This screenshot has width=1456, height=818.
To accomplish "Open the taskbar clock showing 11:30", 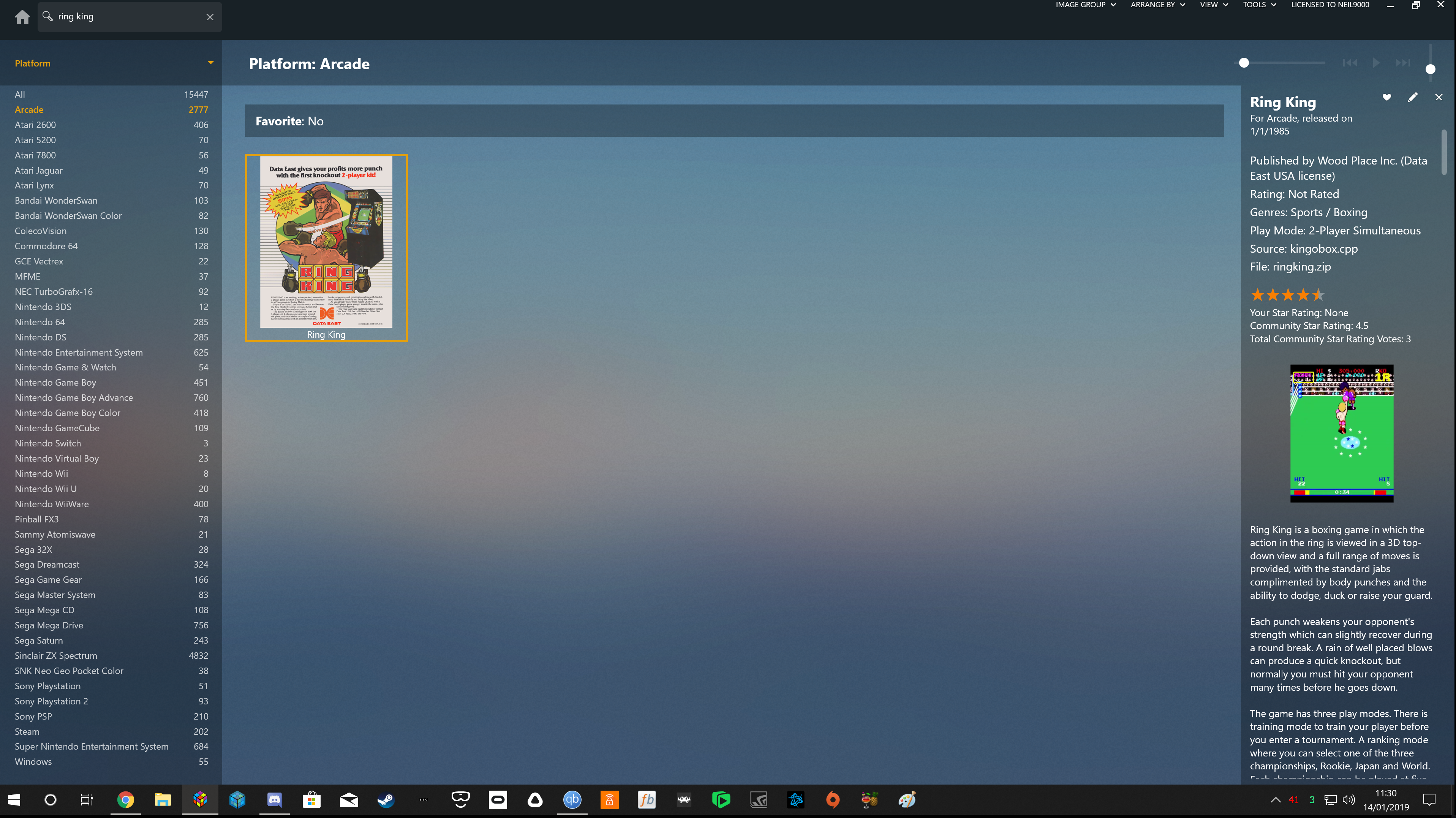I will [x=1386, y=800].
